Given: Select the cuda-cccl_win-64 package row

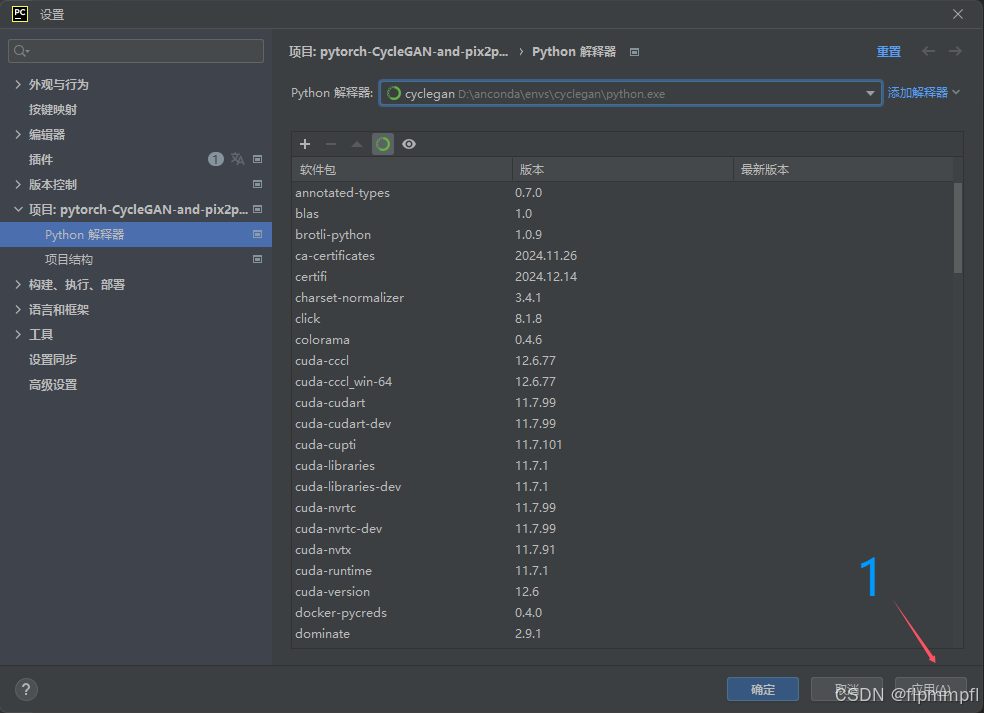Looking at the screenshot, I should pos(622,382).
